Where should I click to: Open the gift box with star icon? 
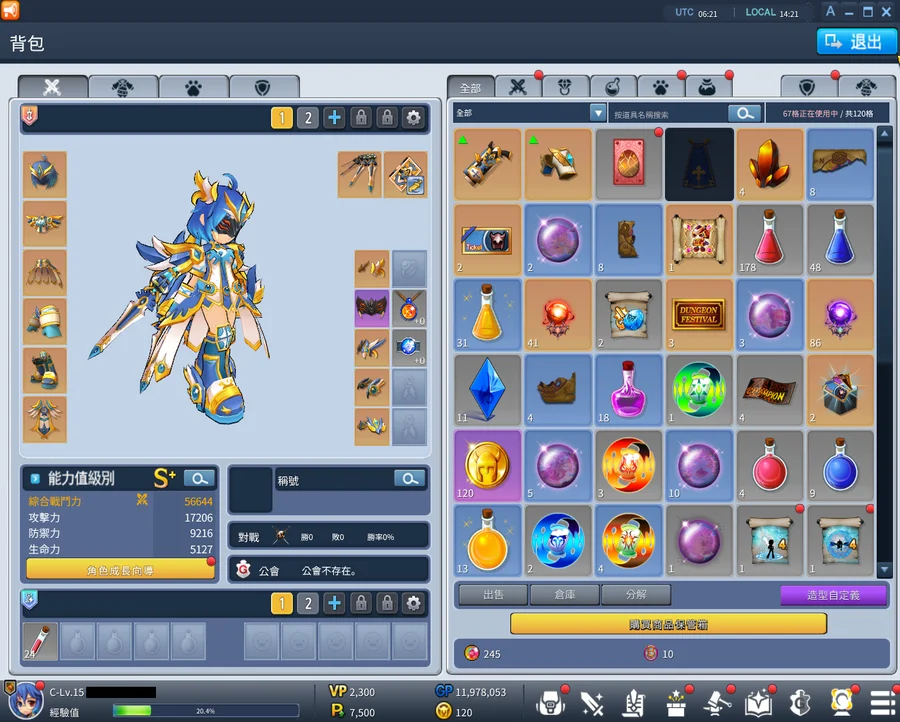(x=676, y=702)
